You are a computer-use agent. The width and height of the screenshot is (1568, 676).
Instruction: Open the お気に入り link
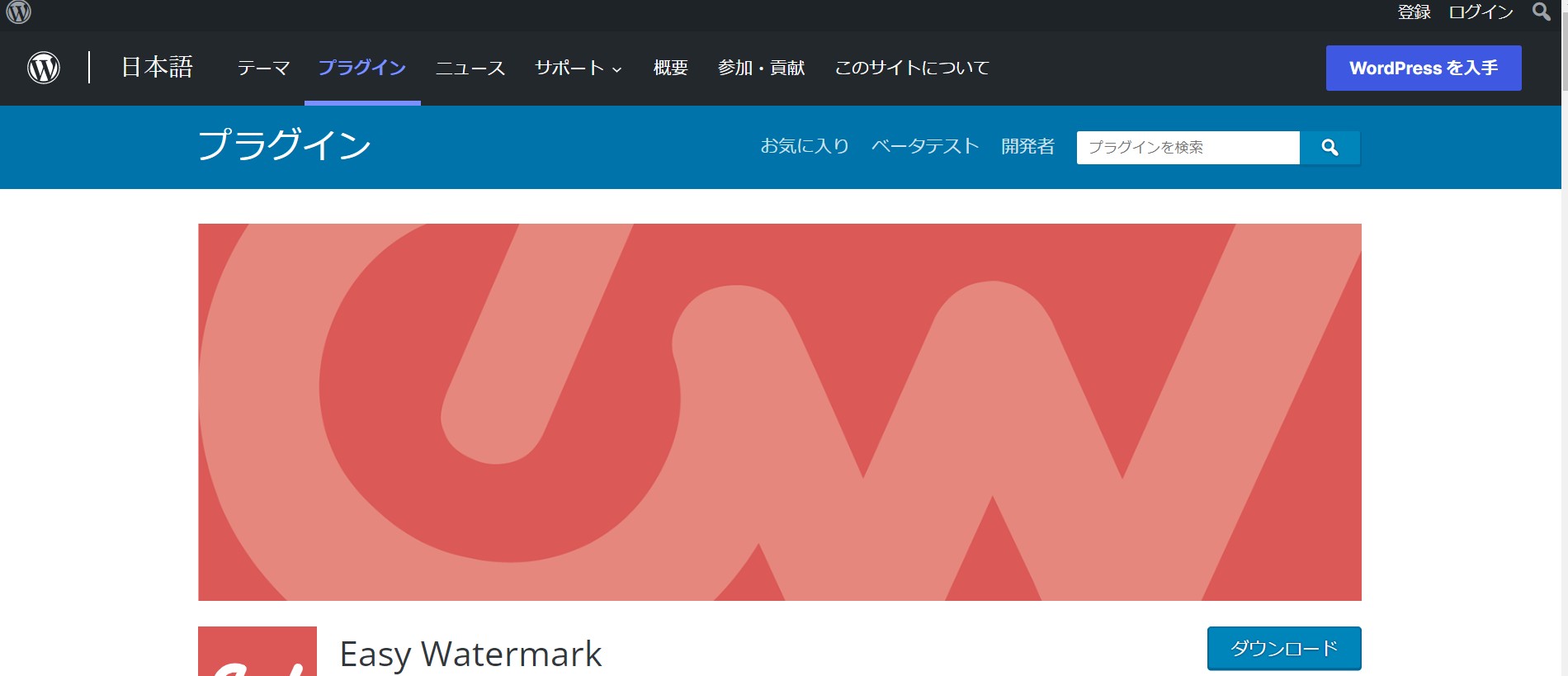[805, 146]
